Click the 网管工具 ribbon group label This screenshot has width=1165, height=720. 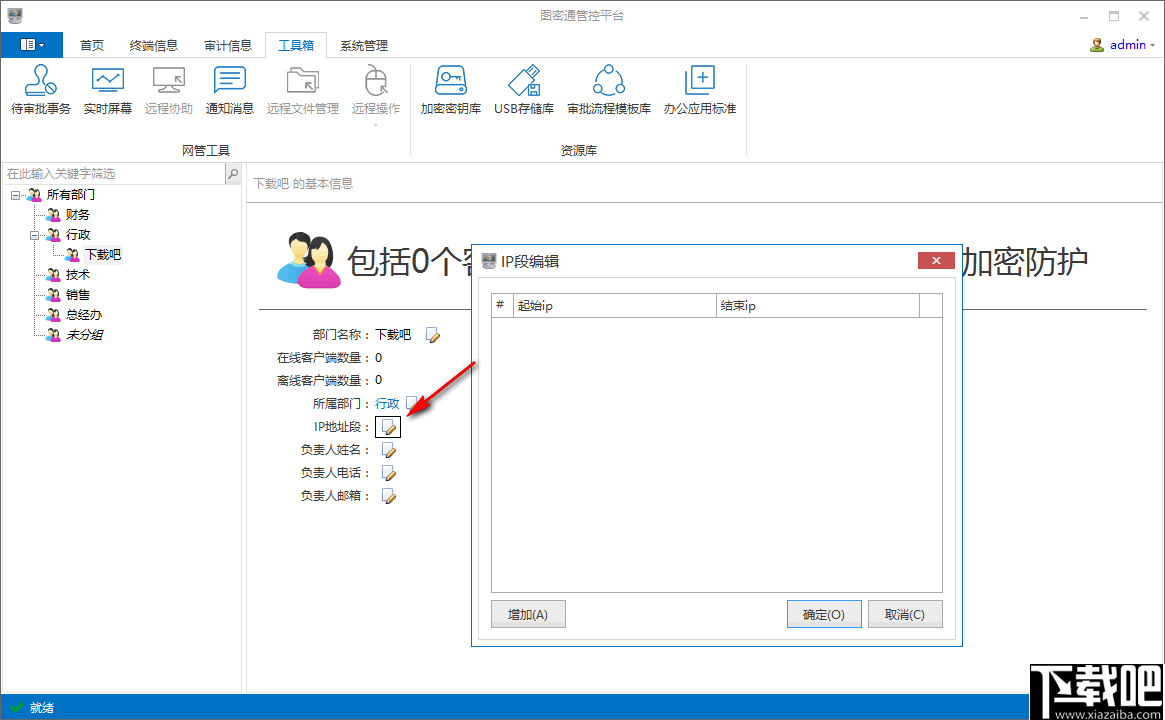[206, 151]
